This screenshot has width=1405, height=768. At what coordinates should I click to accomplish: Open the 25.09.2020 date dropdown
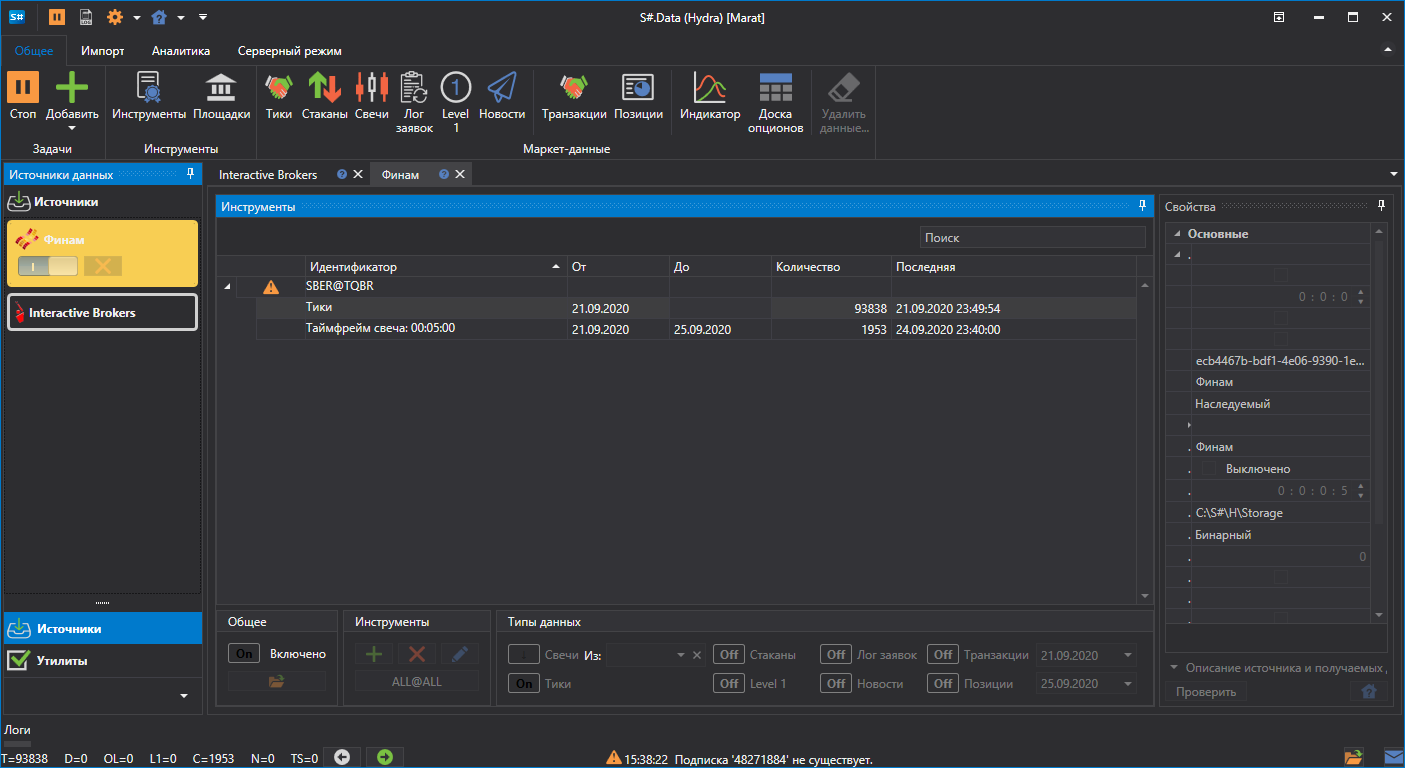pyautogui.click(x=1128, y=684)
